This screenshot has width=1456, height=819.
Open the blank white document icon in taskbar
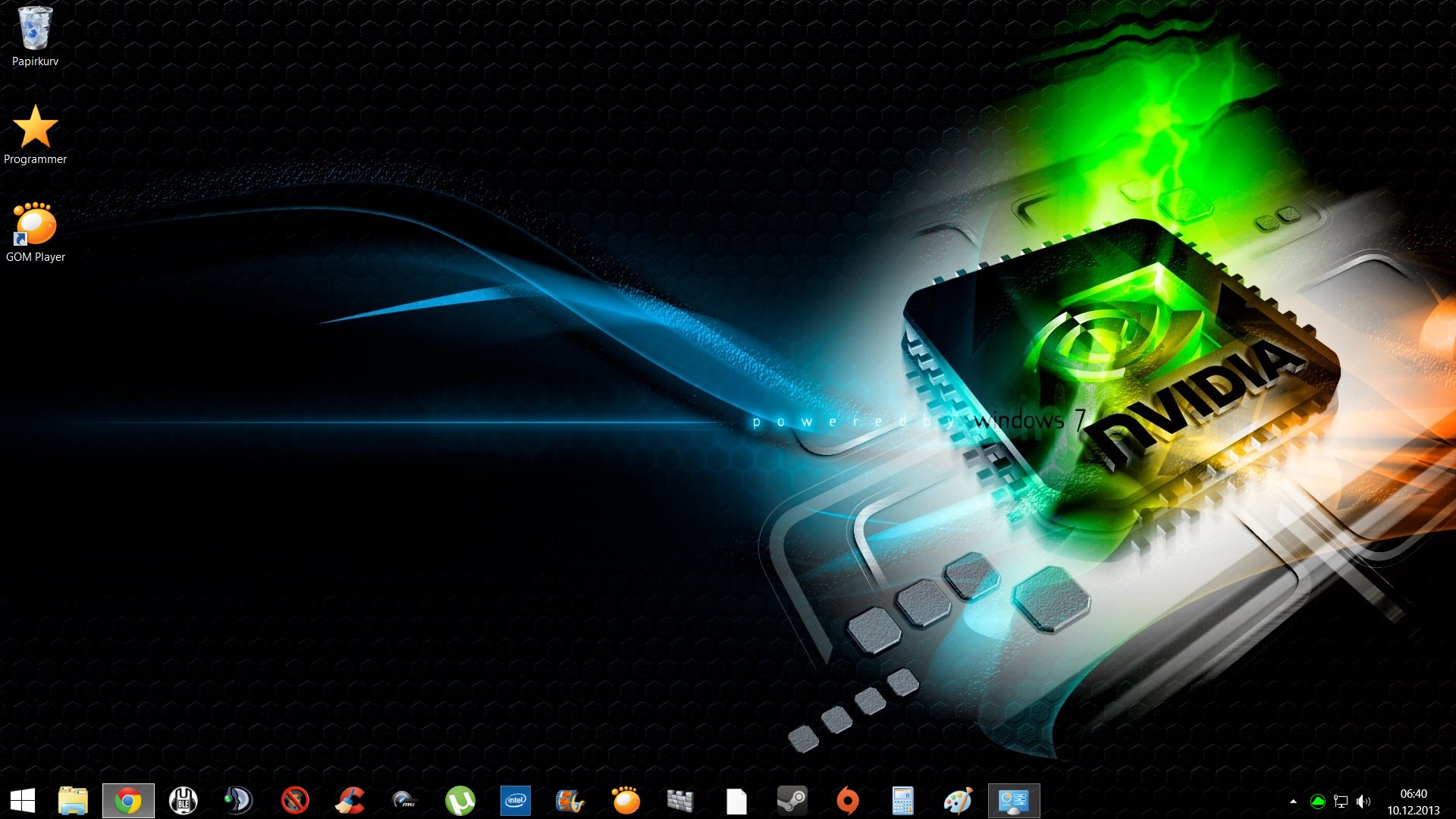coord(736,801)
